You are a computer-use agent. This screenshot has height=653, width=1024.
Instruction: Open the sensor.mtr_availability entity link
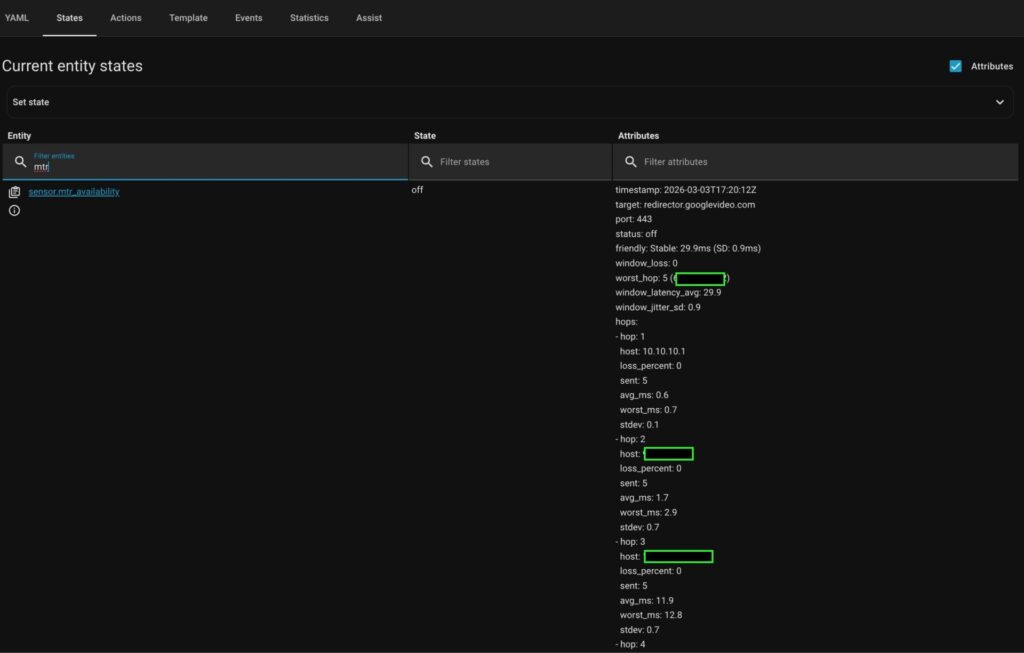pyautogui.click(x=74, y=192)
